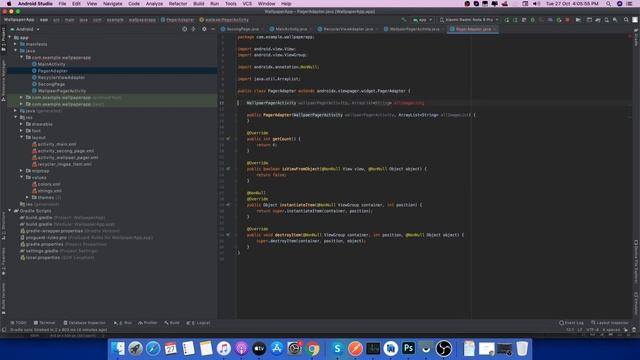Open the Refactor menu

tap(178, 4)
